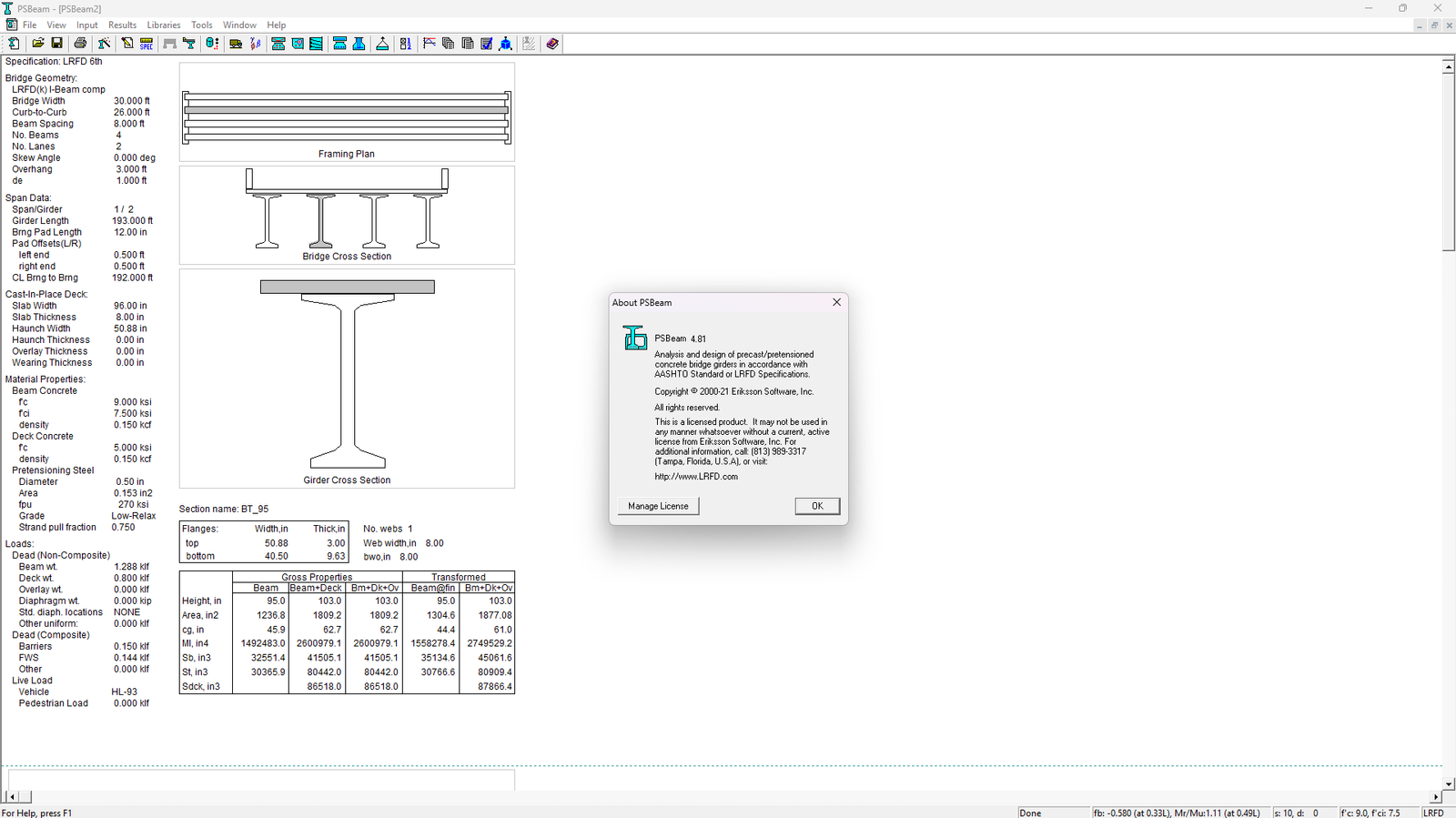Select the I-beam top reinforcement icon
Screen dimensions: 1456x818
pyautogui.click(x=339, y=44)
